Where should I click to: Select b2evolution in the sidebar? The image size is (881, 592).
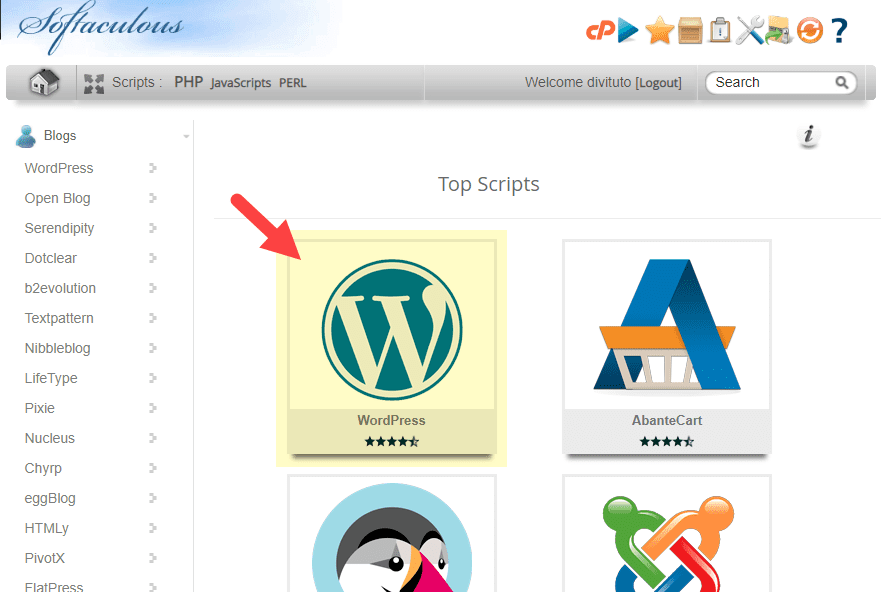[x=60, y=288]
